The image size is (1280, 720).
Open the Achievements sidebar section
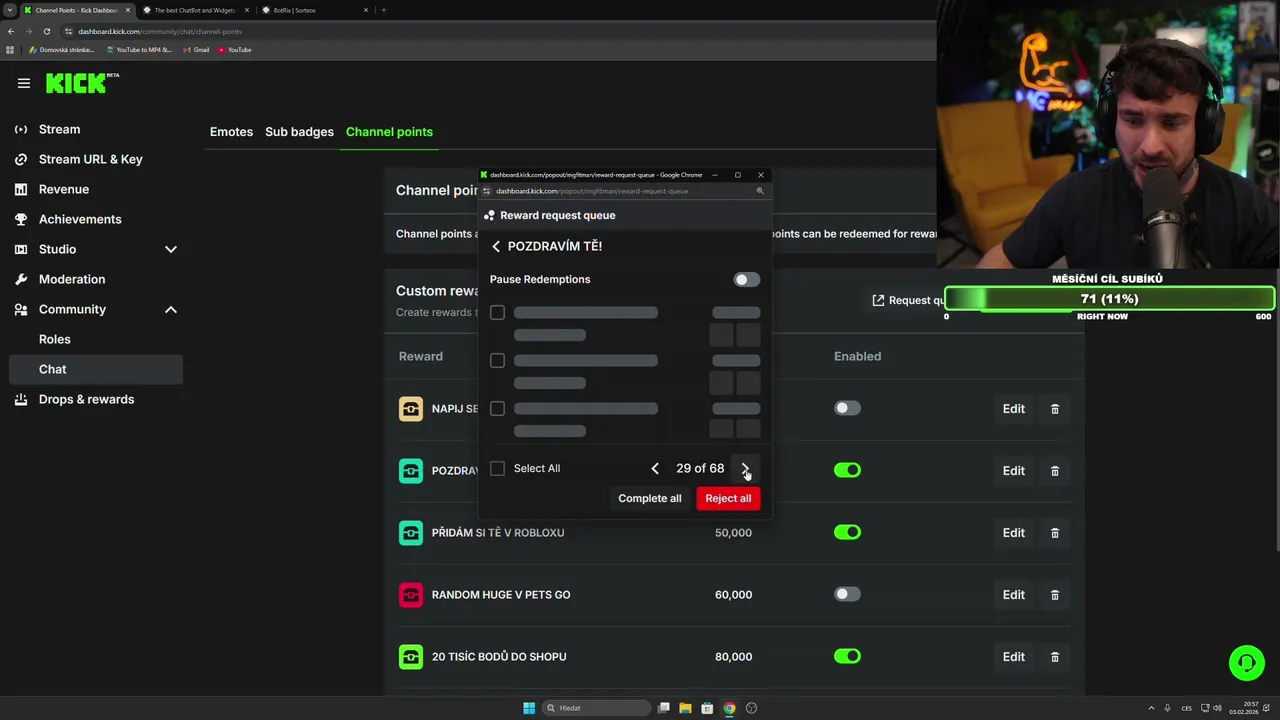[80, 219]
